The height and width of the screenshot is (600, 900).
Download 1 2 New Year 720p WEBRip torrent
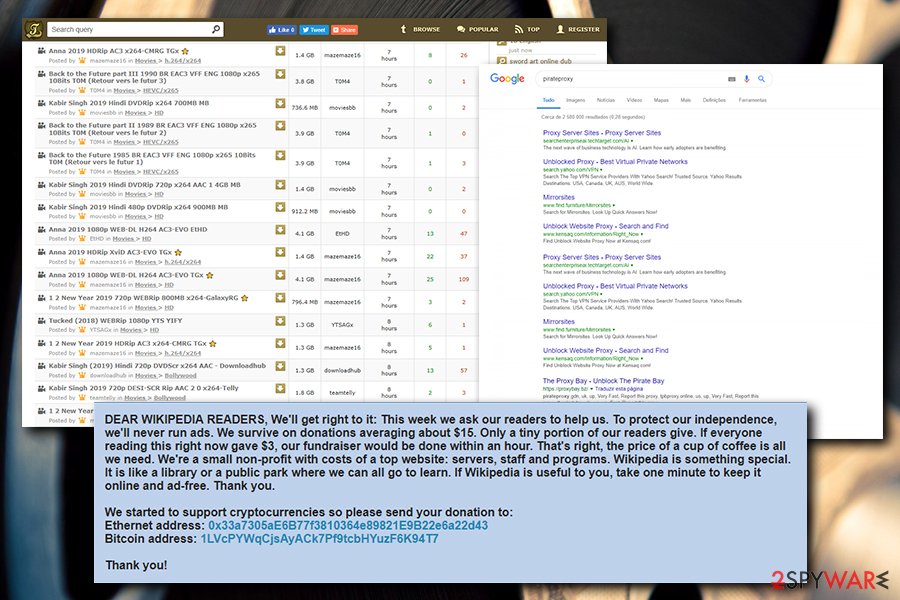coord(280,298)
